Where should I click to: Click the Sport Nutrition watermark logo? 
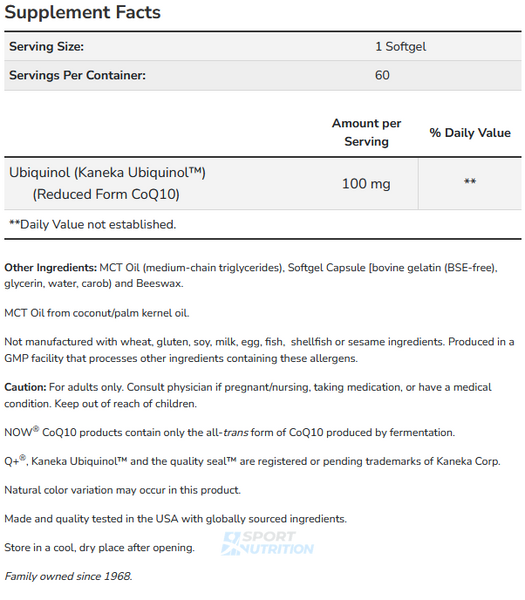point(267,543)
